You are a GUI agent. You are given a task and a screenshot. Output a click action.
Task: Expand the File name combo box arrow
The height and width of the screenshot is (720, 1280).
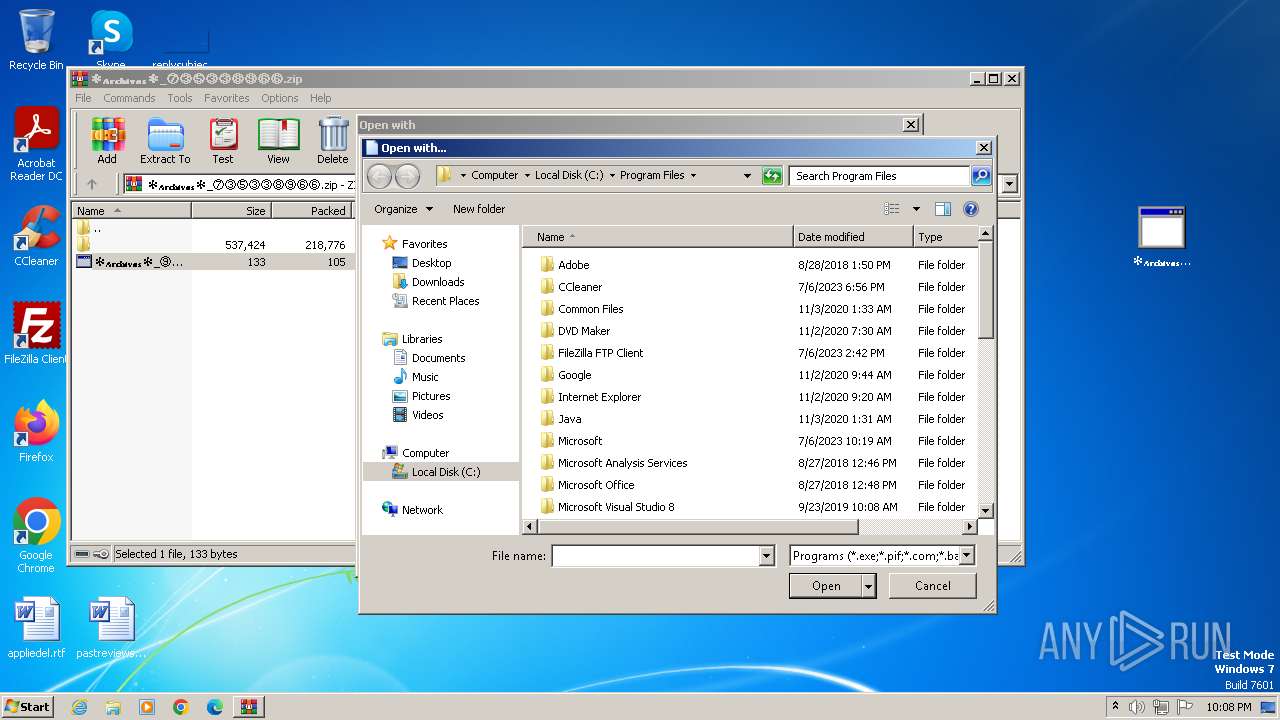coord(767,556)
